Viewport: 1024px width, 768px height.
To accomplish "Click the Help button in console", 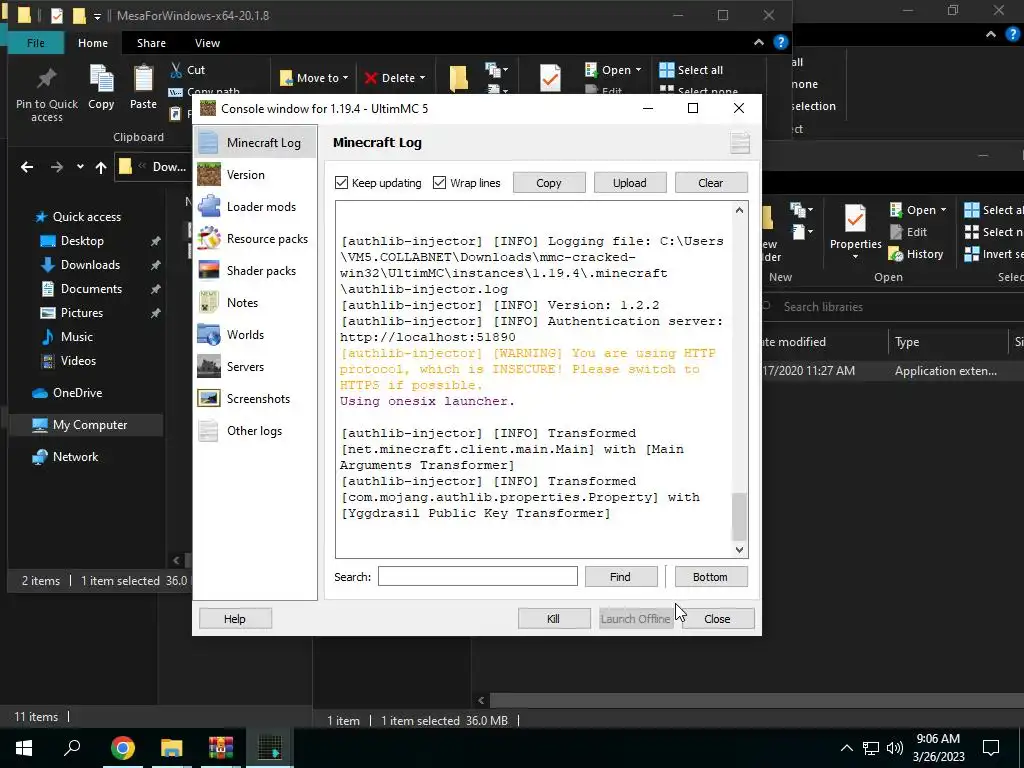I will coord(235,618).
